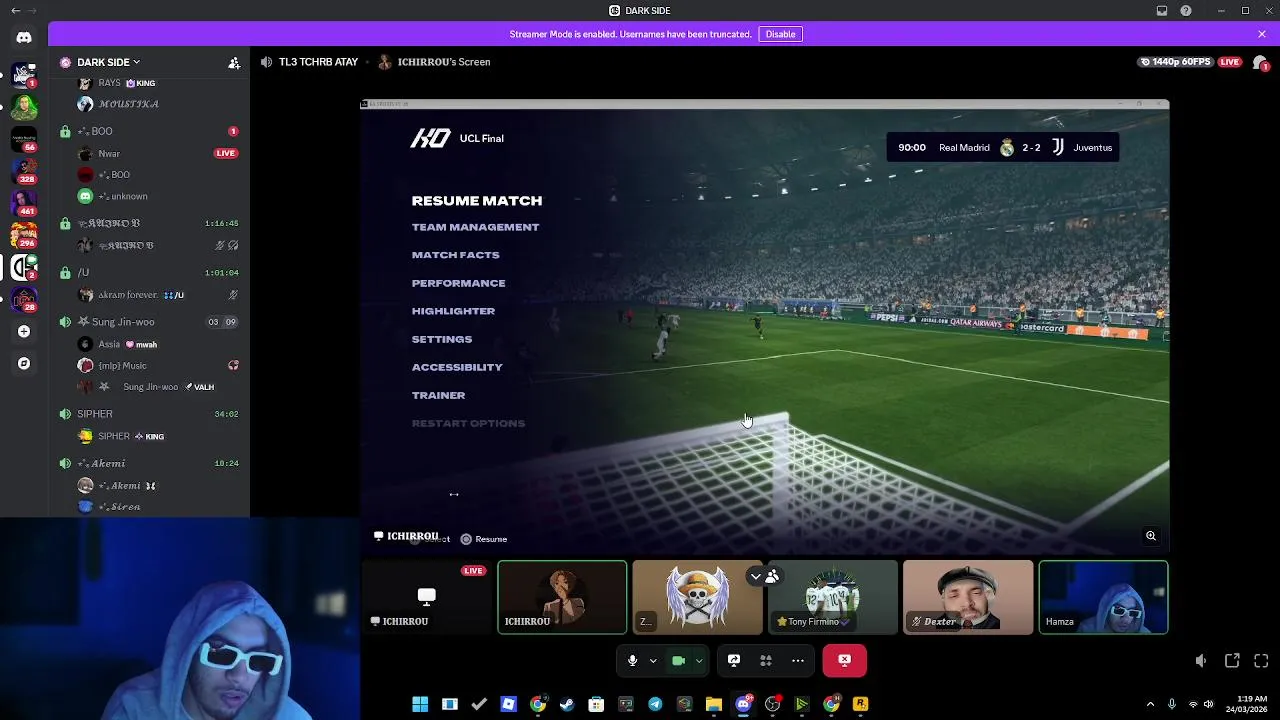Select ICHIRROU's avatar video tile

[562, 597]
